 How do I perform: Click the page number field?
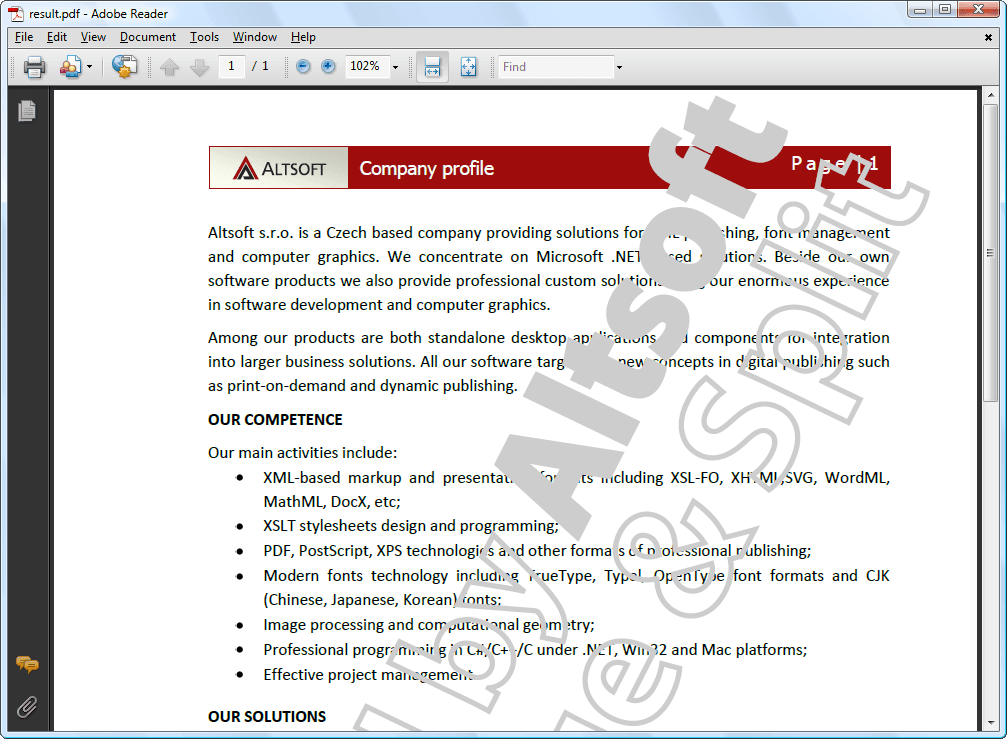click(x=231, y=66)
